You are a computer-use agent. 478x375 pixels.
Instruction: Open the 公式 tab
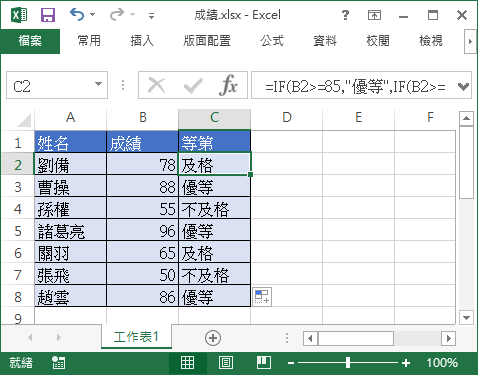272,41
